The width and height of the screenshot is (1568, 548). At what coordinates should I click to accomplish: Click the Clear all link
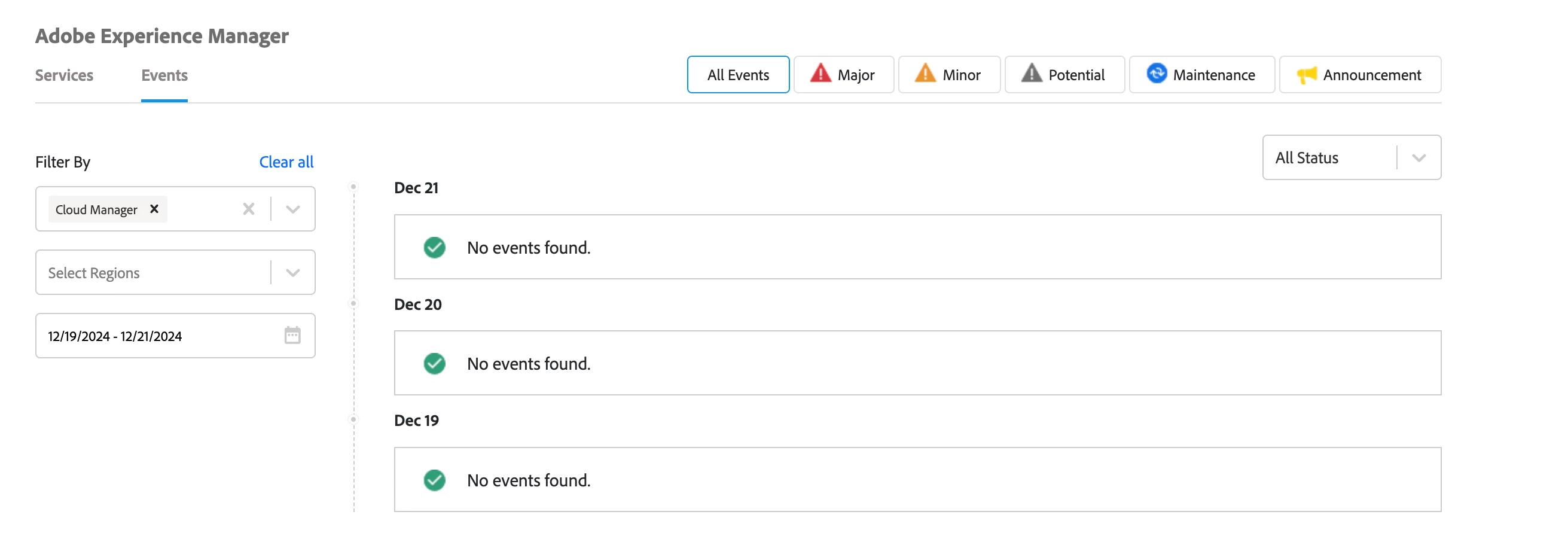(x=286, y=162)
